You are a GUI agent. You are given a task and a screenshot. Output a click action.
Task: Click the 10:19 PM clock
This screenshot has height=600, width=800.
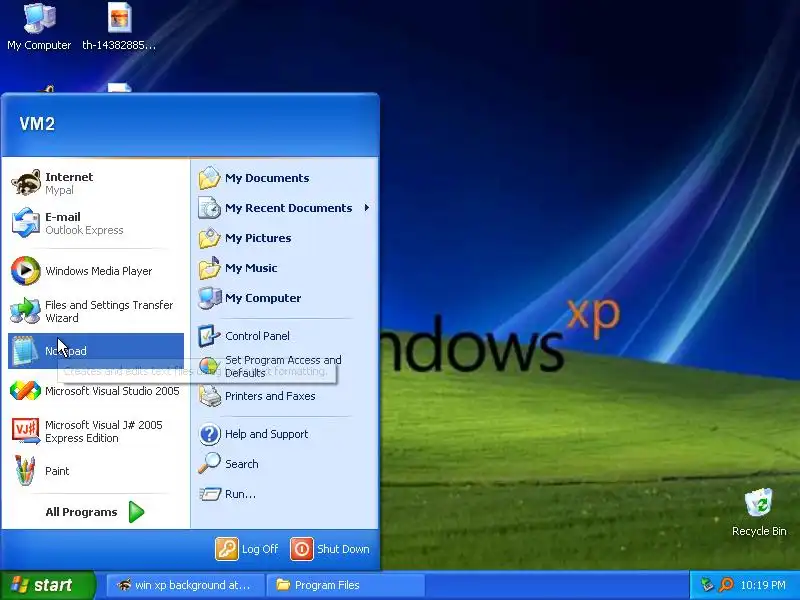coord(763,585)
